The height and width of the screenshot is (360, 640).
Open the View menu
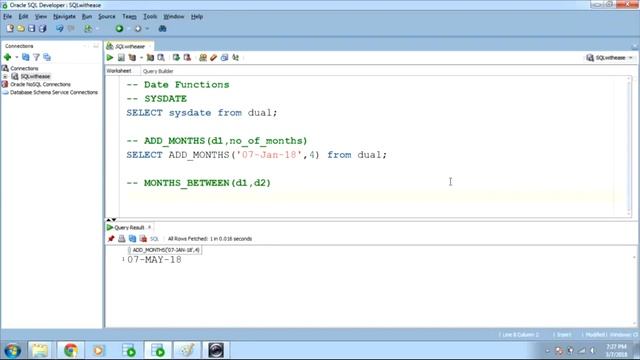pos(40,17)
